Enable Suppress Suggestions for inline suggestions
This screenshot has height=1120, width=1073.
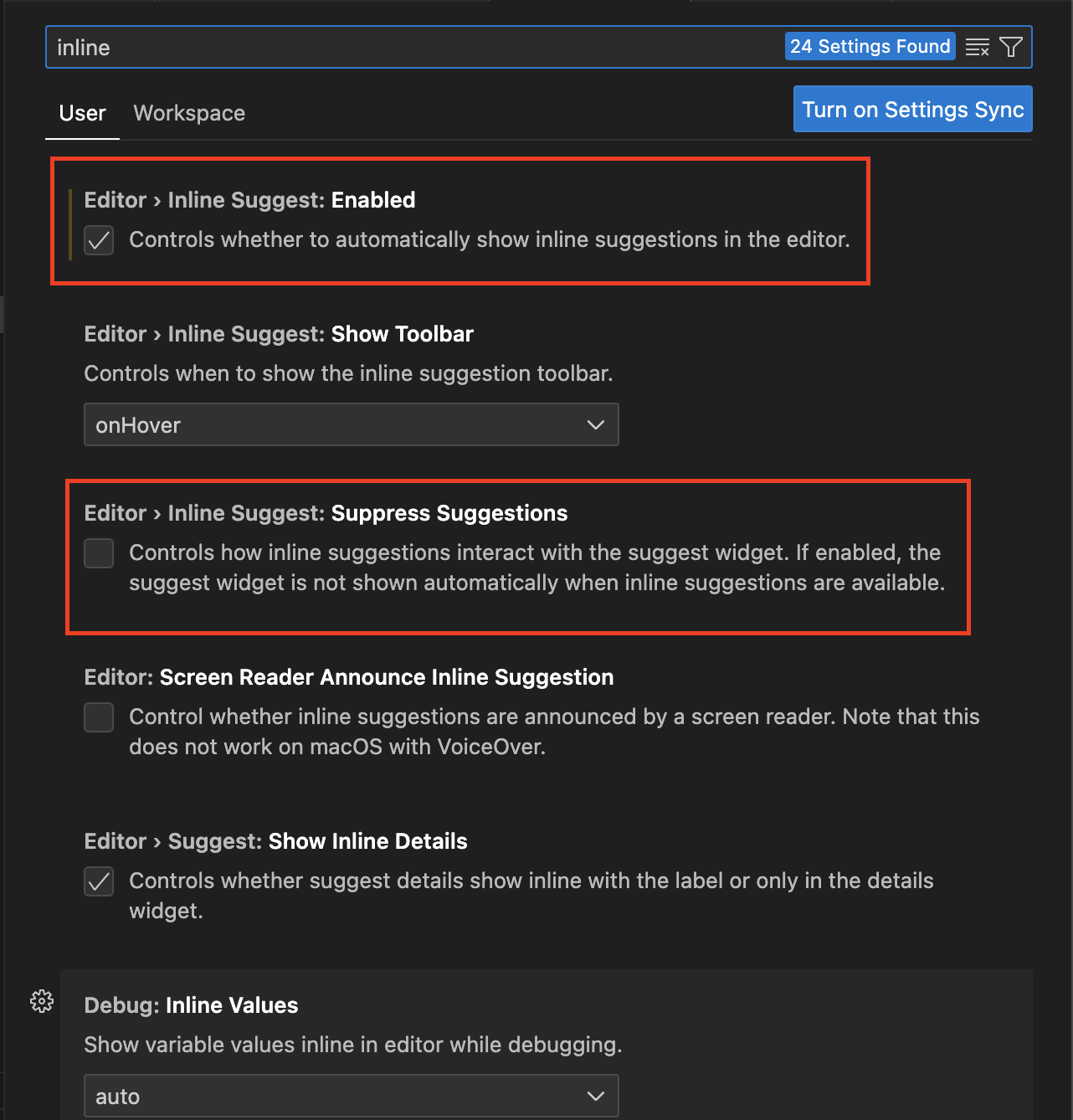pos(99,553)
